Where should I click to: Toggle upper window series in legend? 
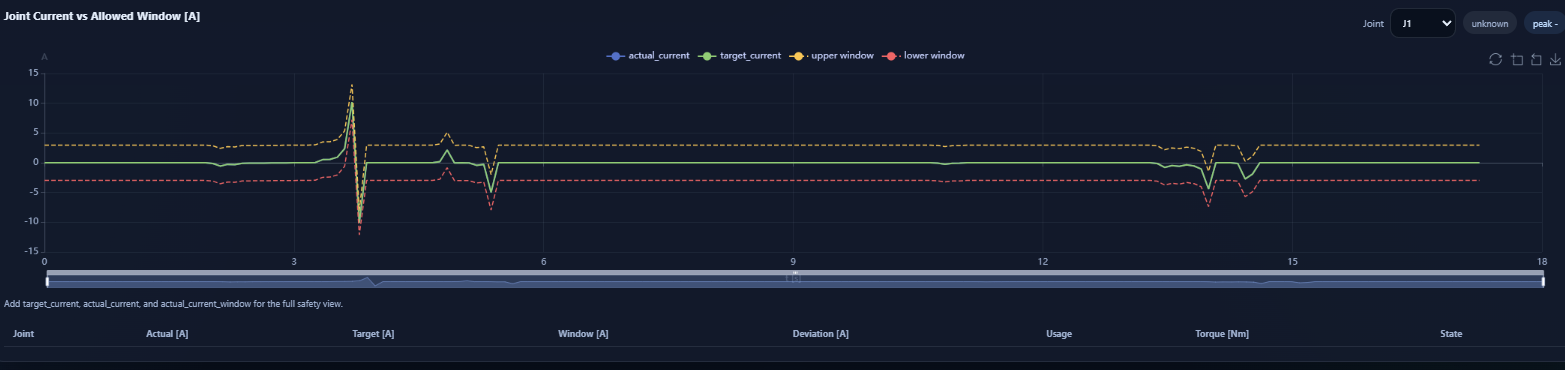(x=832, y=56)
